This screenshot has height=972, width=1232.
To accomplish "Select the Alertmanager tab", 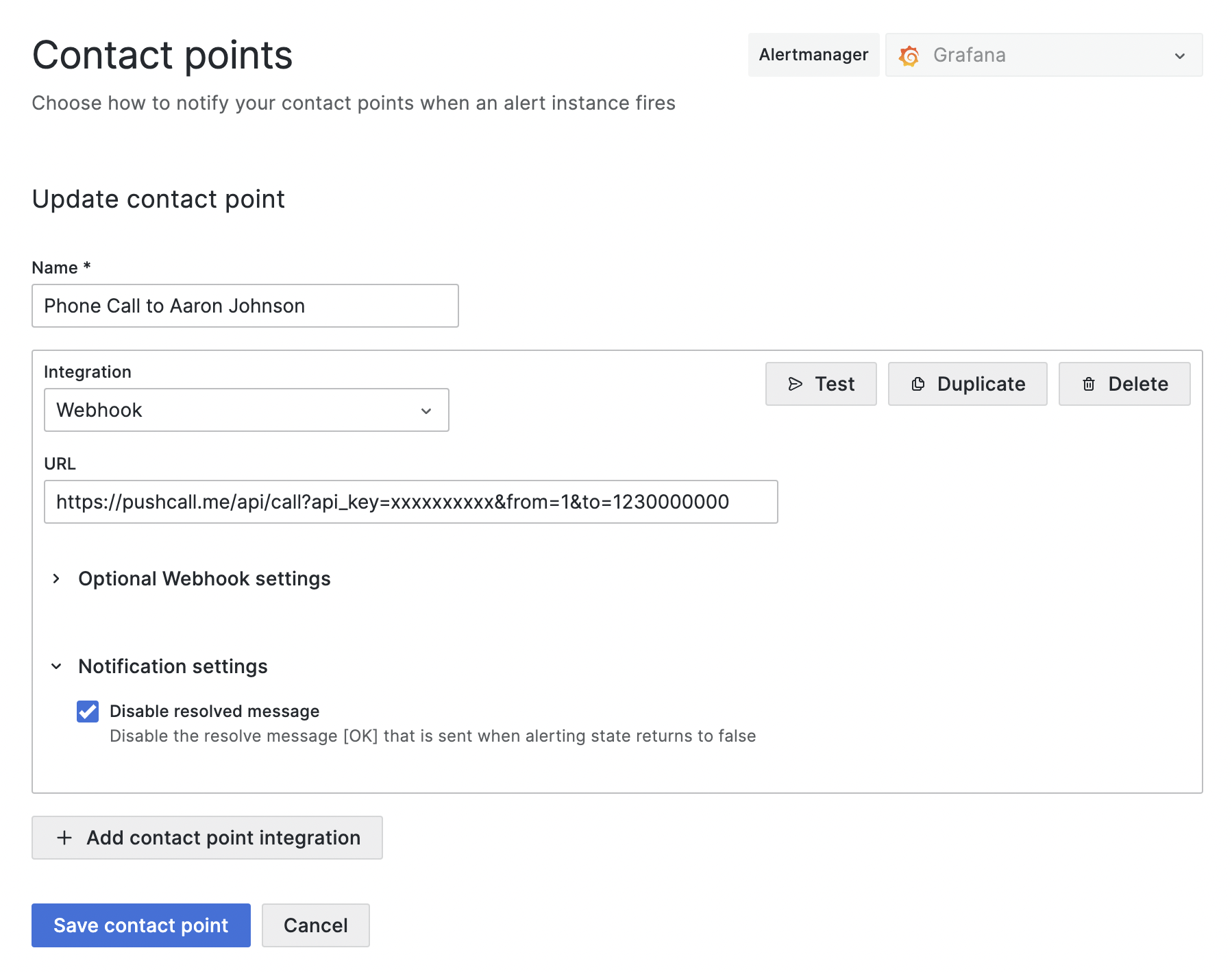I will pos(813,55).
